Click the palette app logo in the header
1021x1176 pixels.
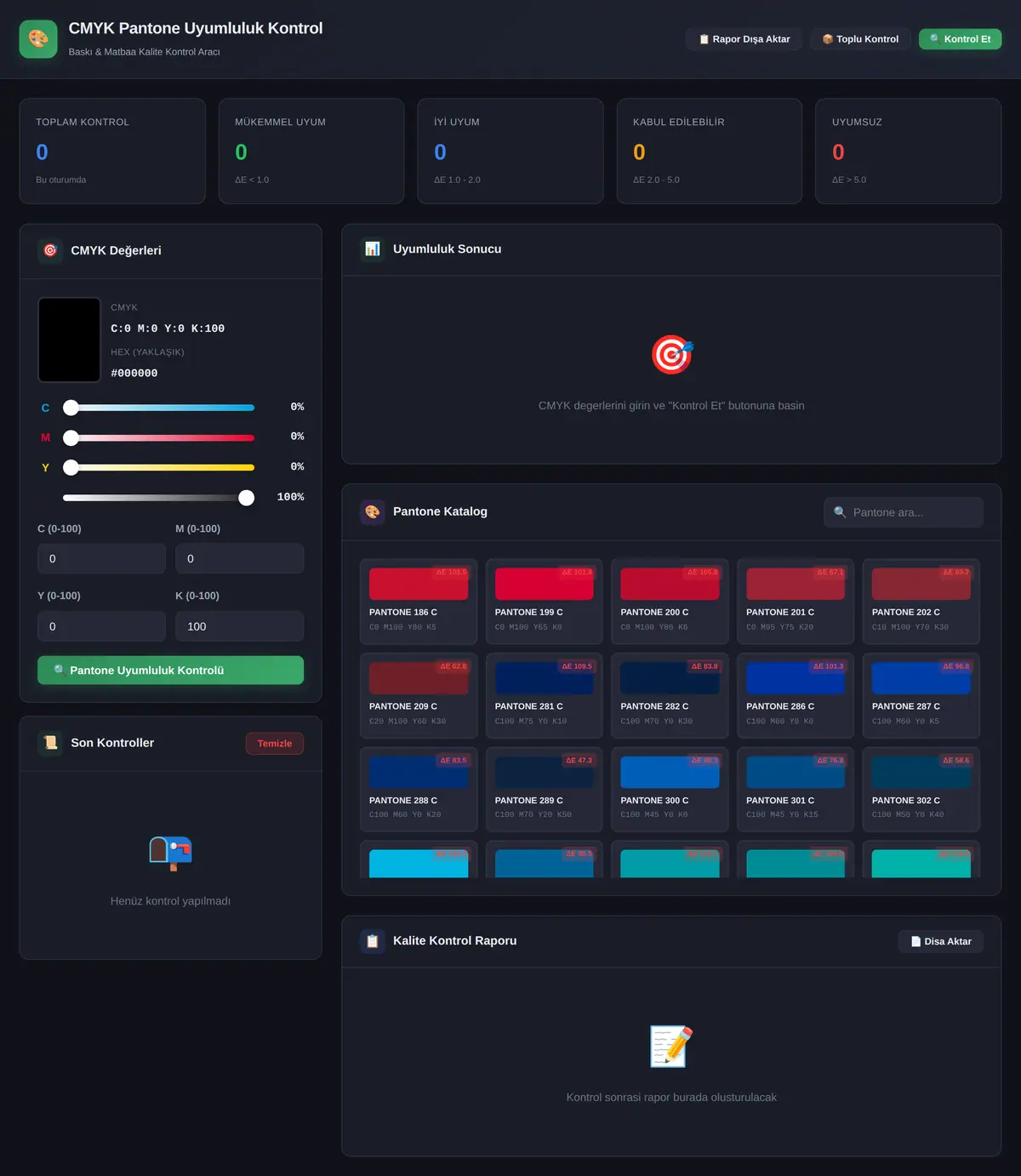[x=38, y=39]
